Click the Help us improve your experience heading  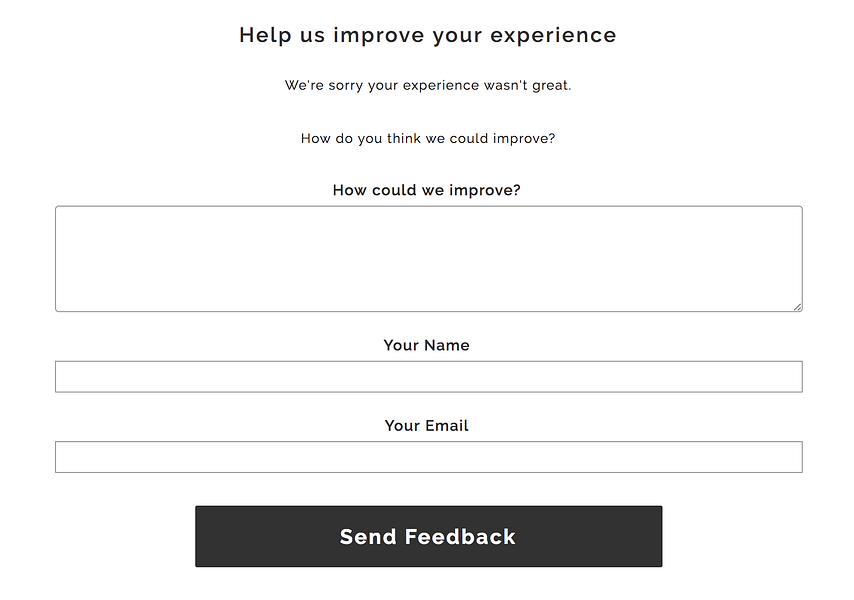427,34
